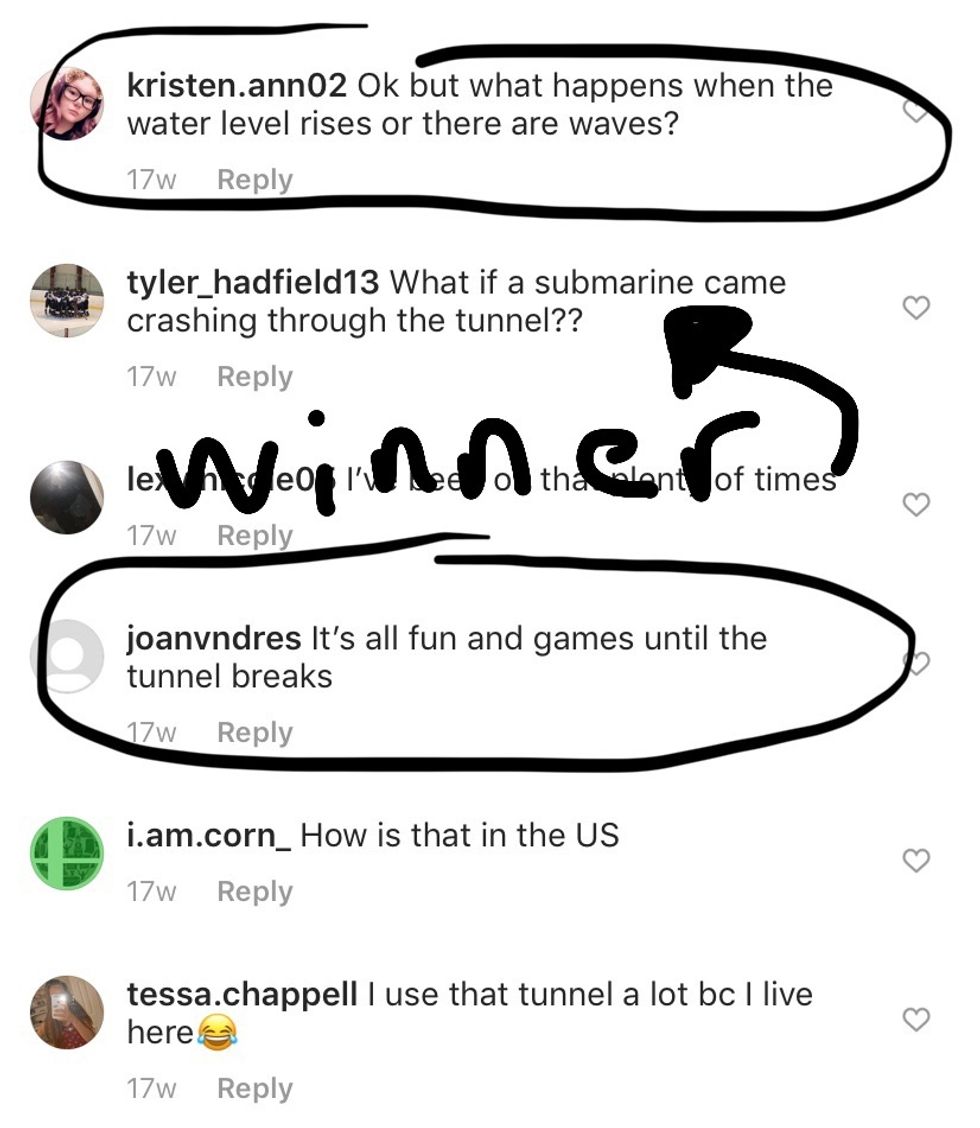Like i.am.corn_'s comment
This screenshot has width=980, height=1128.
click(x=916, y=860)
